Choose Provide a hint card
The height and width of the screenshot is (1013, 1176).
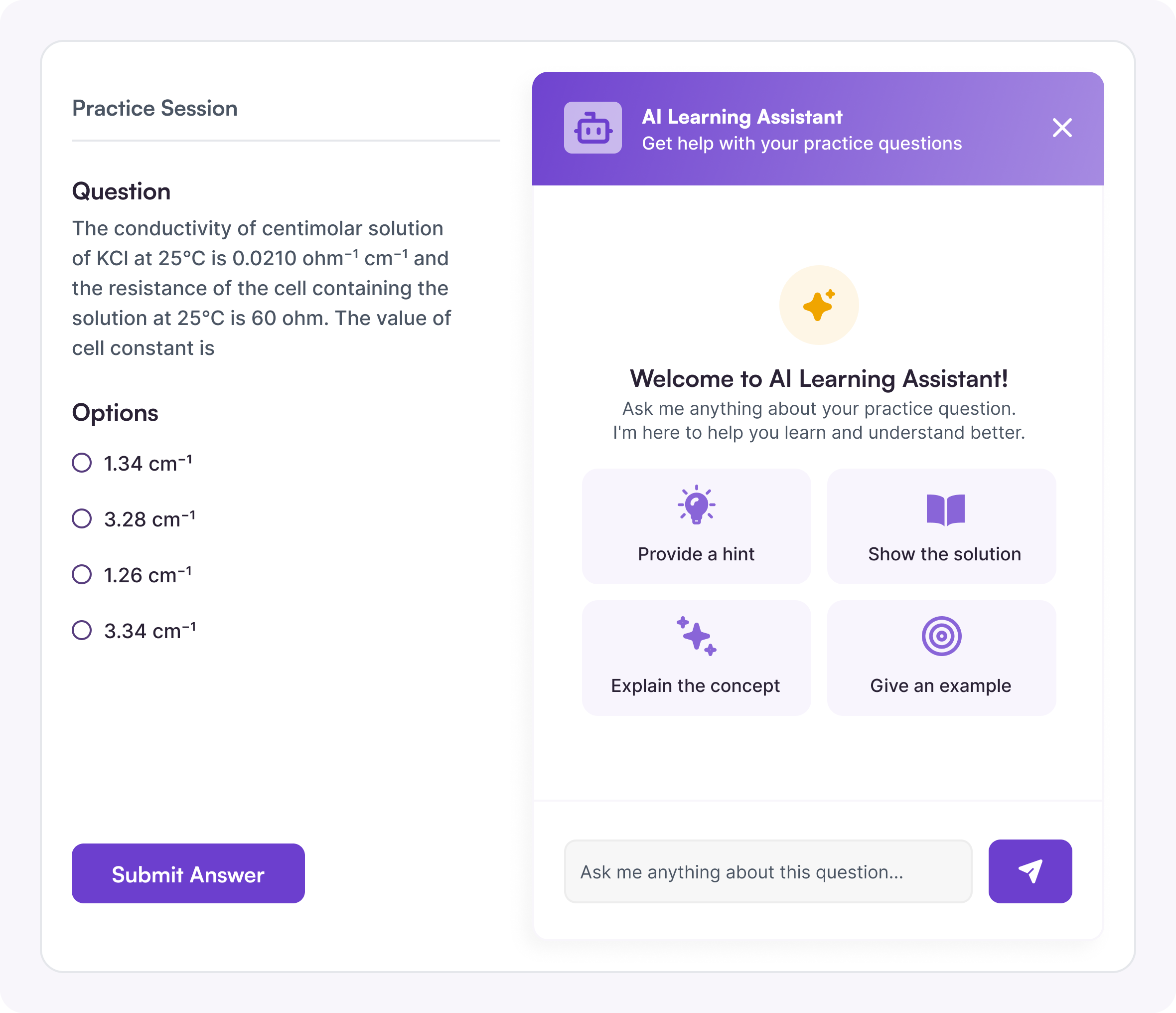click(697, 526)
